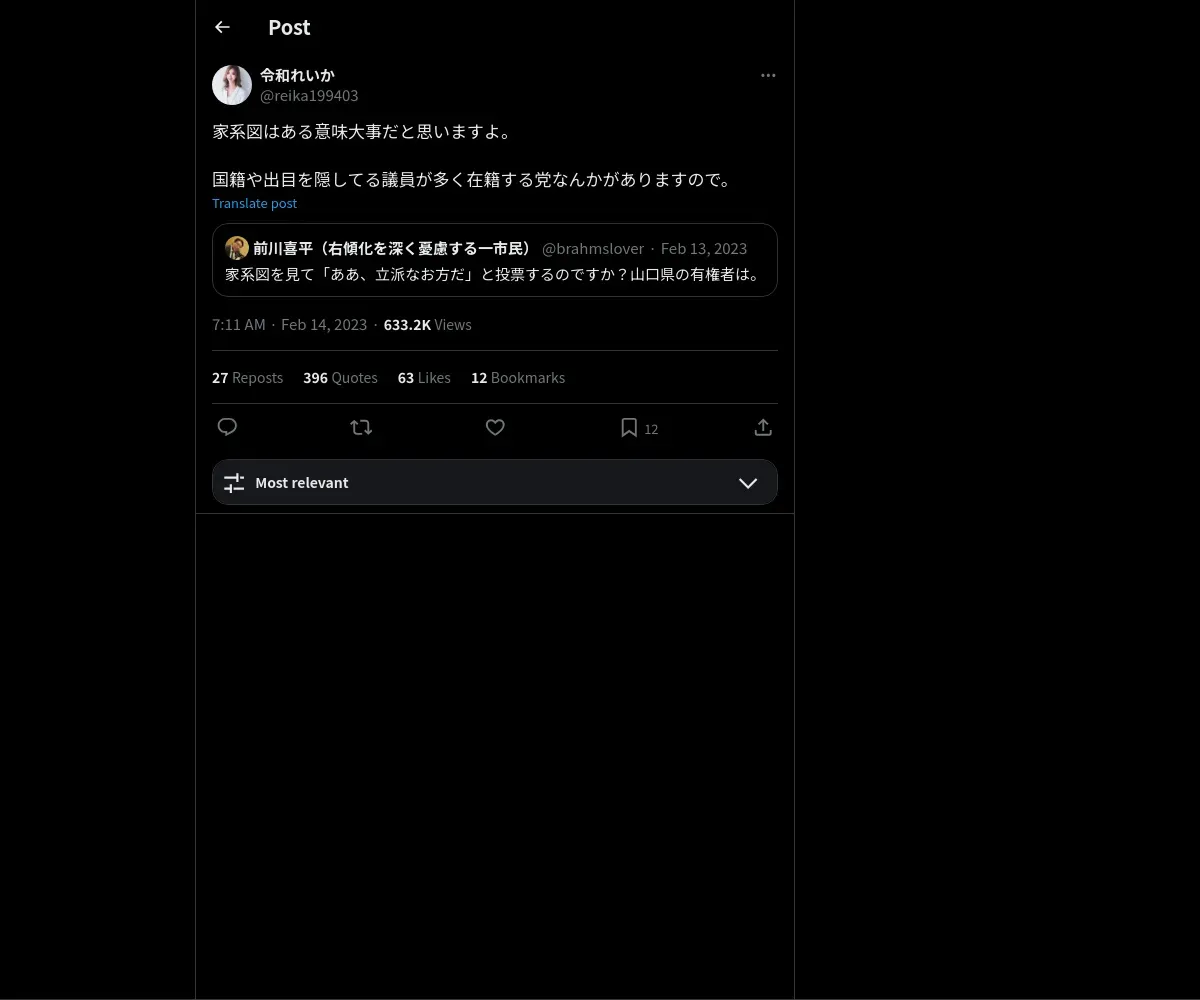Translate the post via Translate post link

[254, 203]
